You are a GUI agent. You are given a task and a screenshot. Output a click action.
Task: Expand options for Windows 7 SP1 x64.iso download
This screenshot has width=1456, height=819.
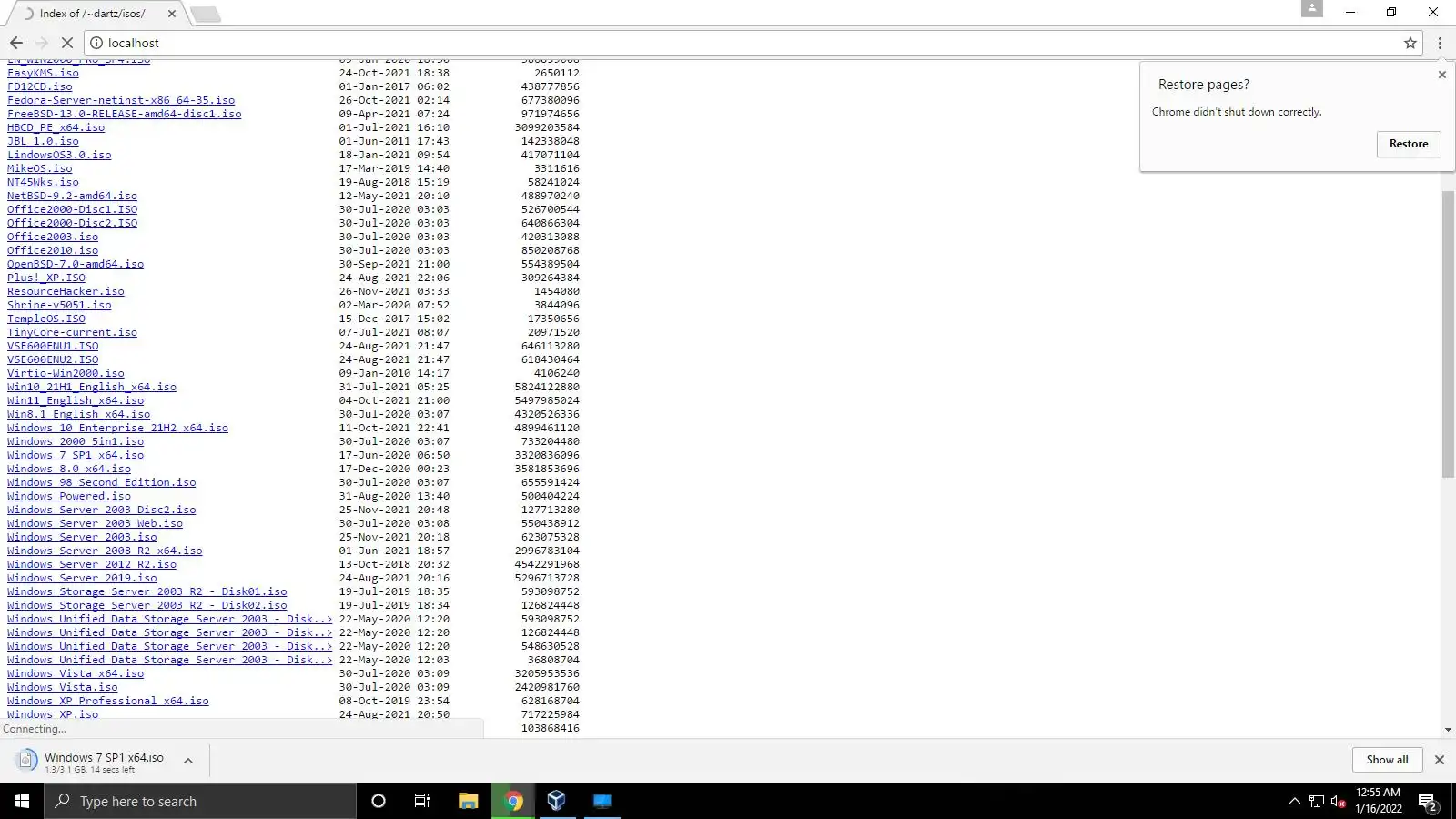tap(188, 761)
